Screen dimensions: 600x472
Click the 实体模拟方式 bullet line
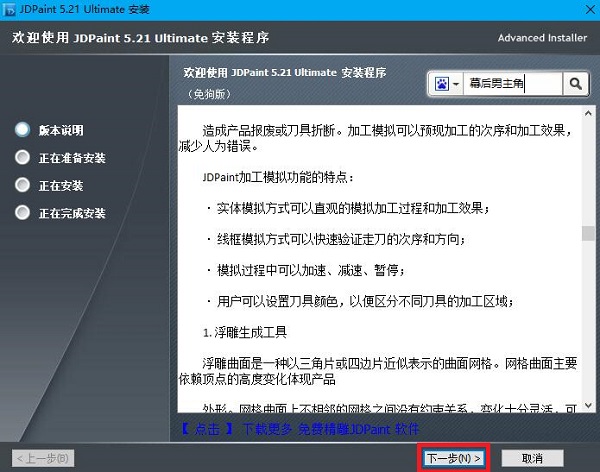[348, 208]
